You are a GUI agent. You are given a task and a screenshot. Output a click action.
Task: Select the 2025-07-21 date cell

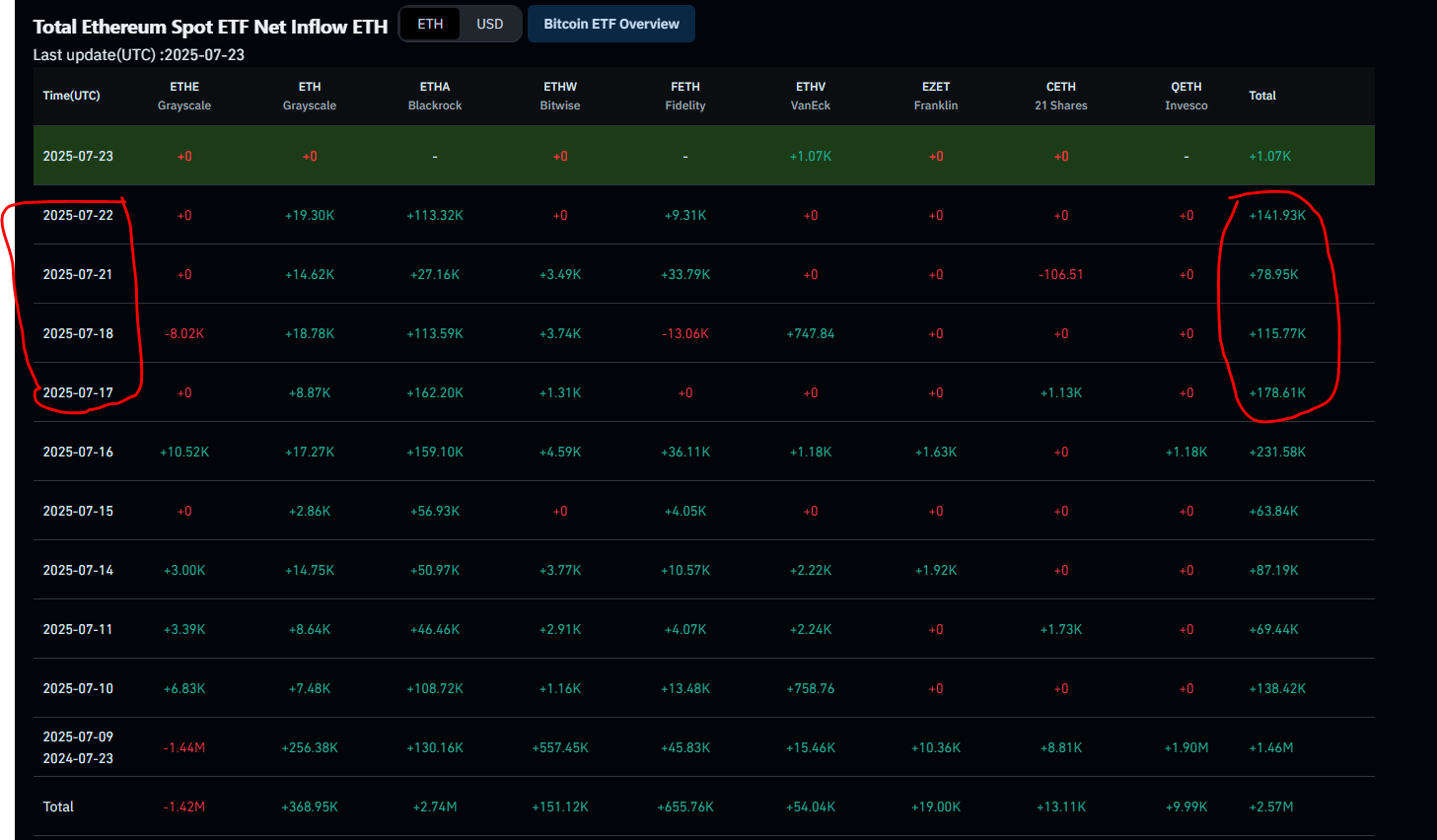[78, 274]
